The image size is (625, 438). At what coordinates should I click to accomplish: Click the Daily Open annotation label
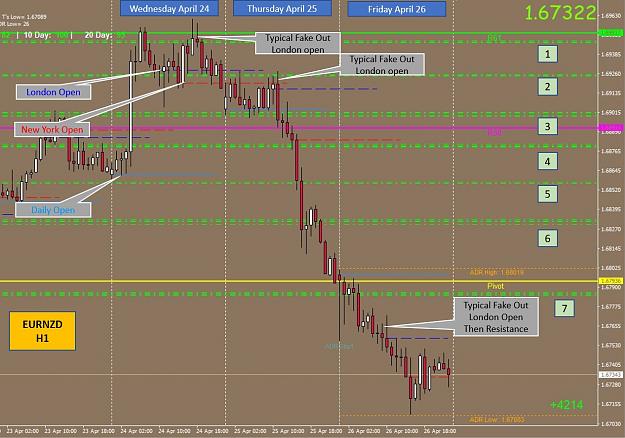point(53,210)
